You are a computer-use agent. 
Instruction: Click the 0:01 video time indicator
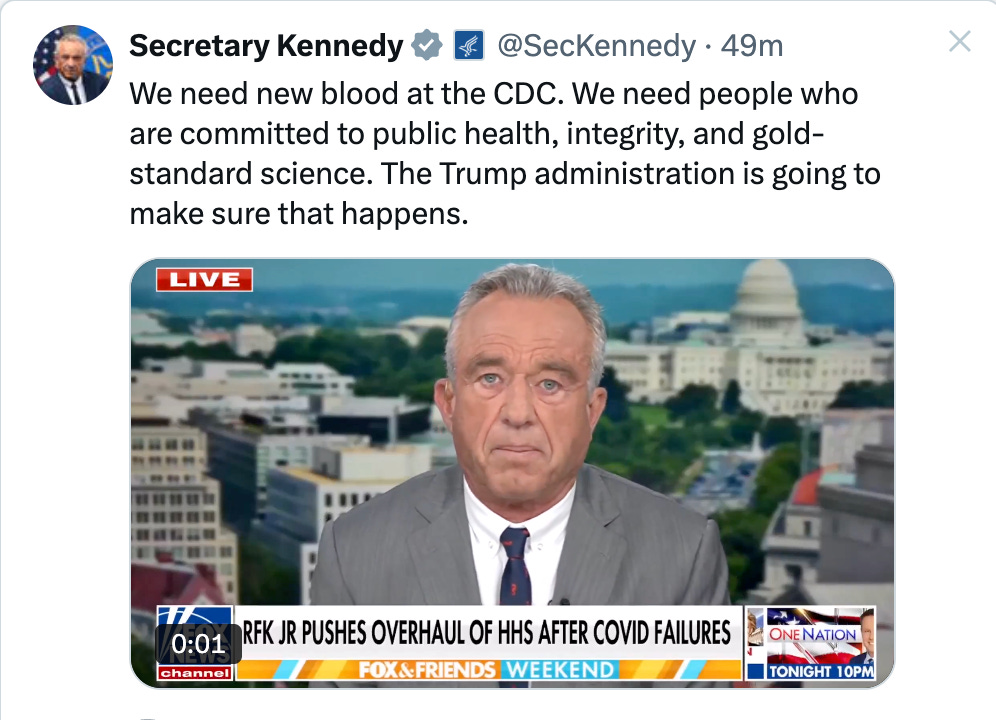pos(198,644)
